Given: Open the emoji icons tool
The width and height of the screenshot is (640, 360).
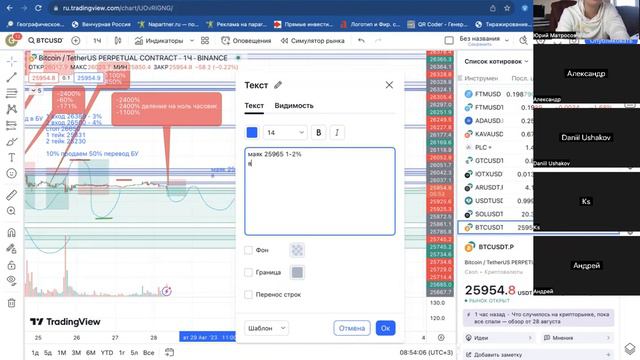Looking at the screenshot, I should tap(11, 173).
